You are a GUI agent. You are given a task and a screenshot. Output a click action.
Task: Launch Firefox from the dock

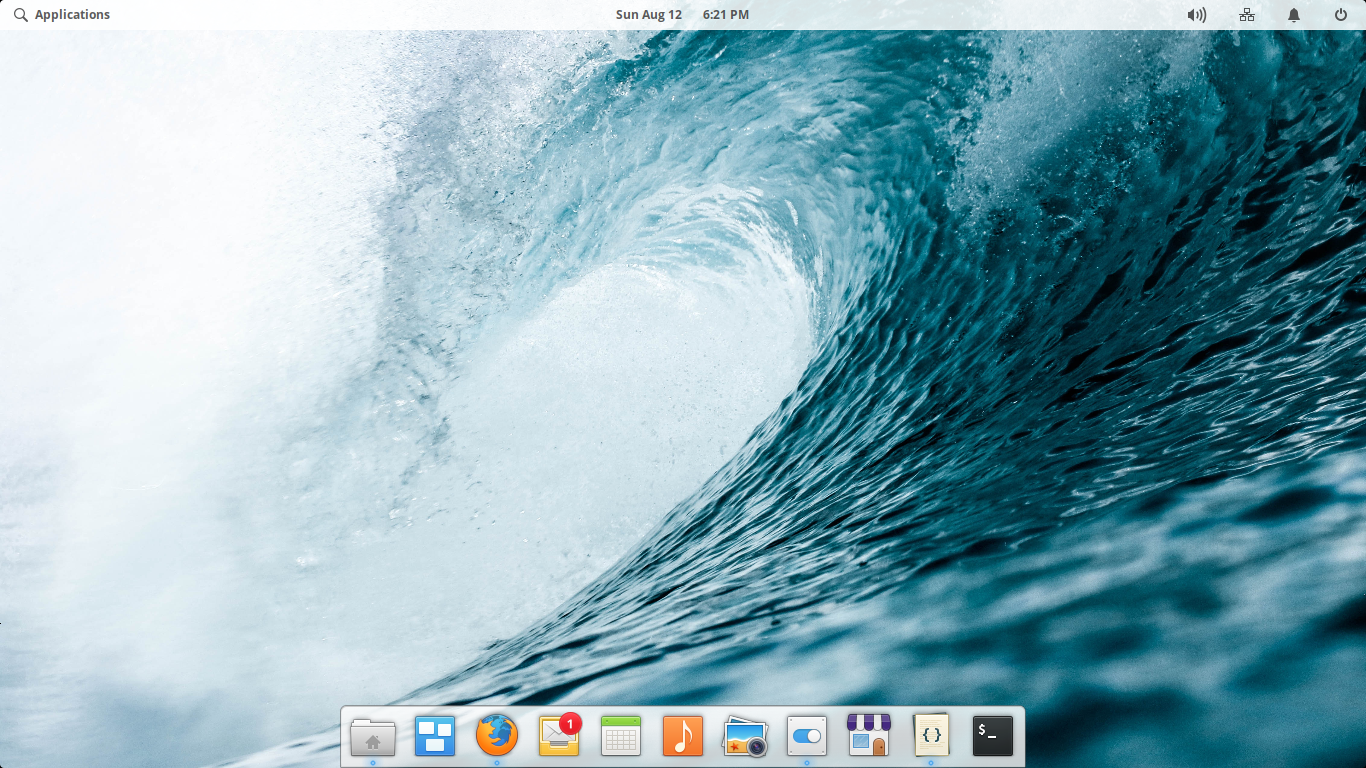tap(497, 737)
